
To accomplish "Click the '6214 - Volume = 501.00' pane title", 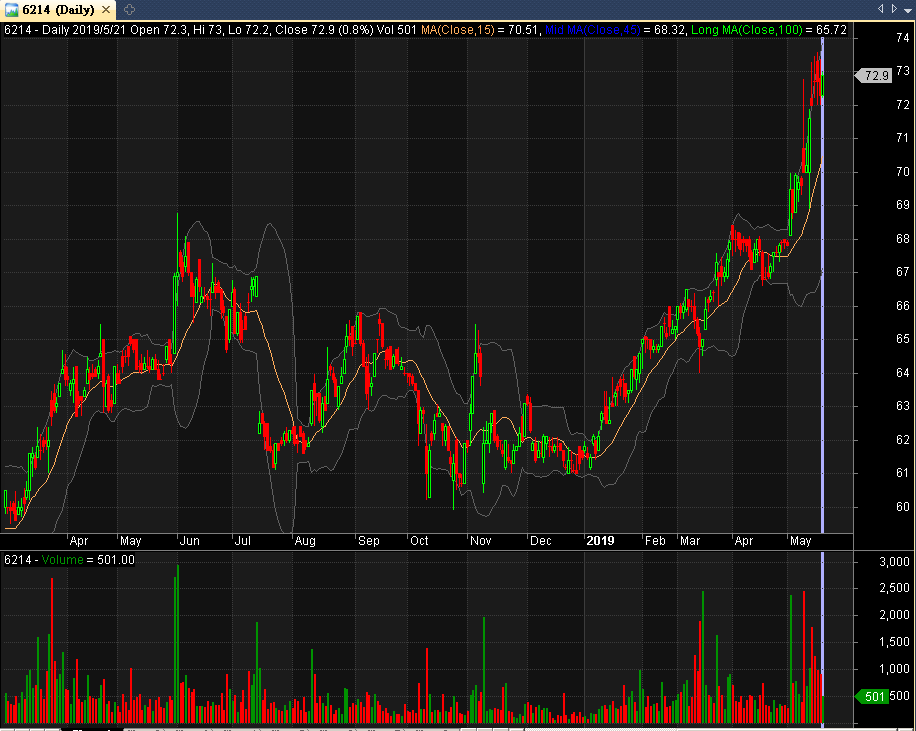I will (x=69, y=560).
